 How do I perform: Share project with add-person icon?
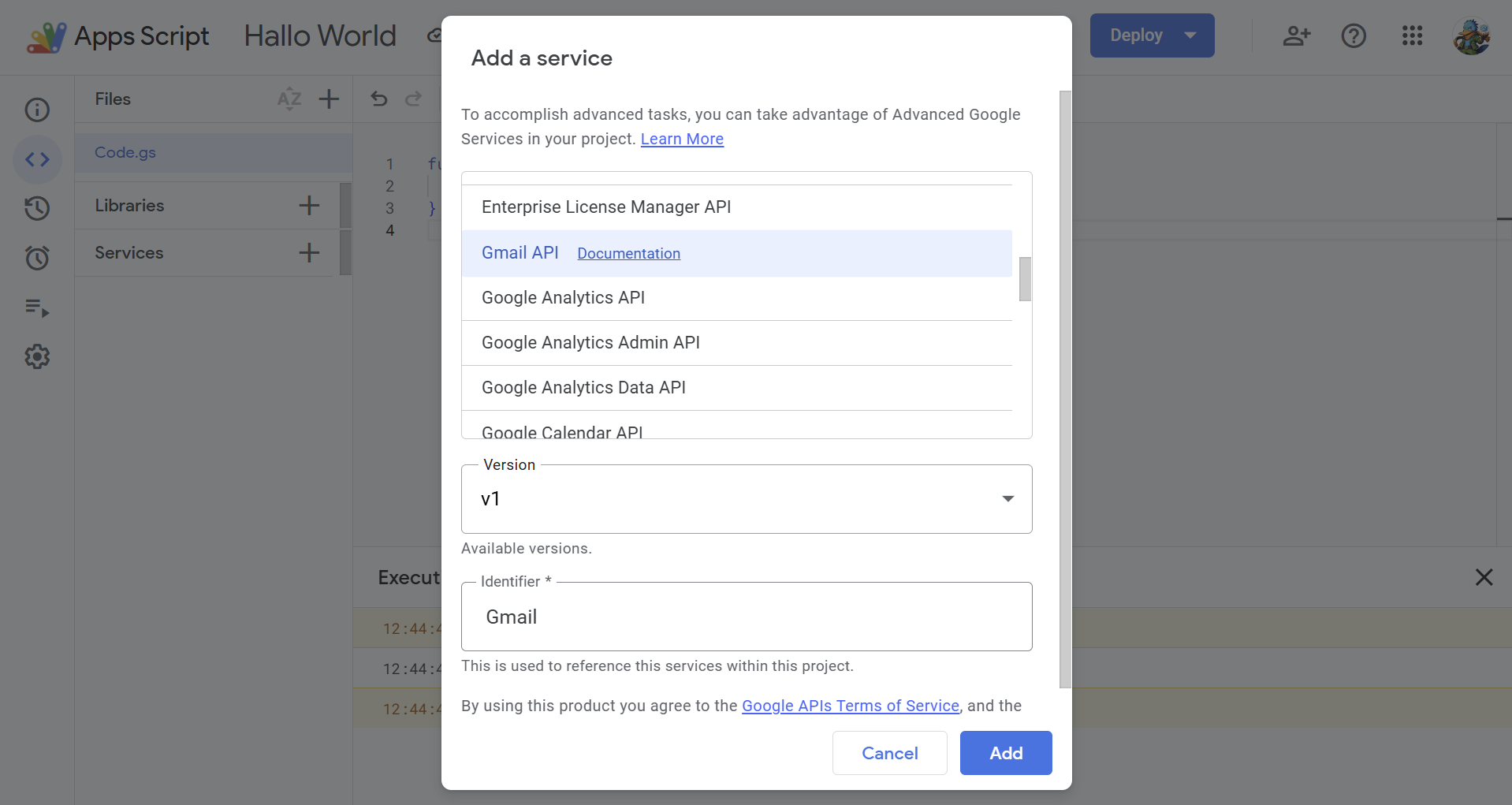click(x=1297, y=35)
